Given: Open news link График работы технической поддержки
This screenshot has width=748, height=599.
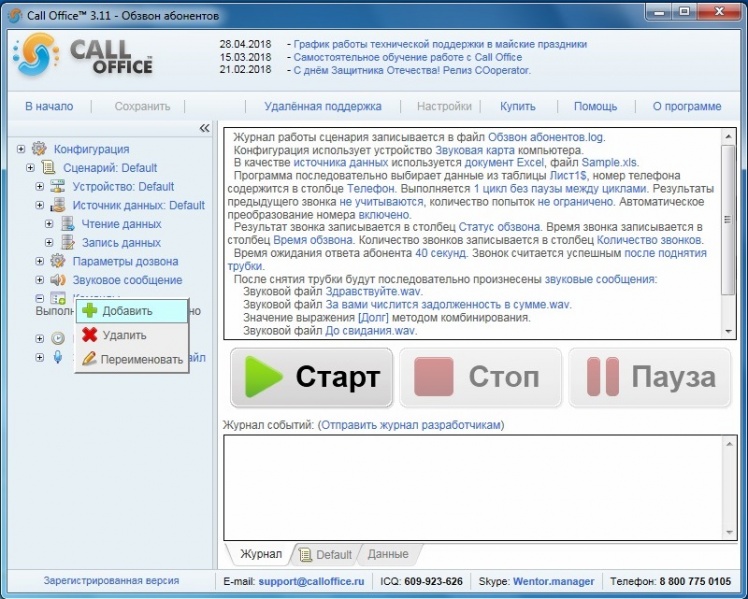Looking at the screenshot, I should (440, 44).
